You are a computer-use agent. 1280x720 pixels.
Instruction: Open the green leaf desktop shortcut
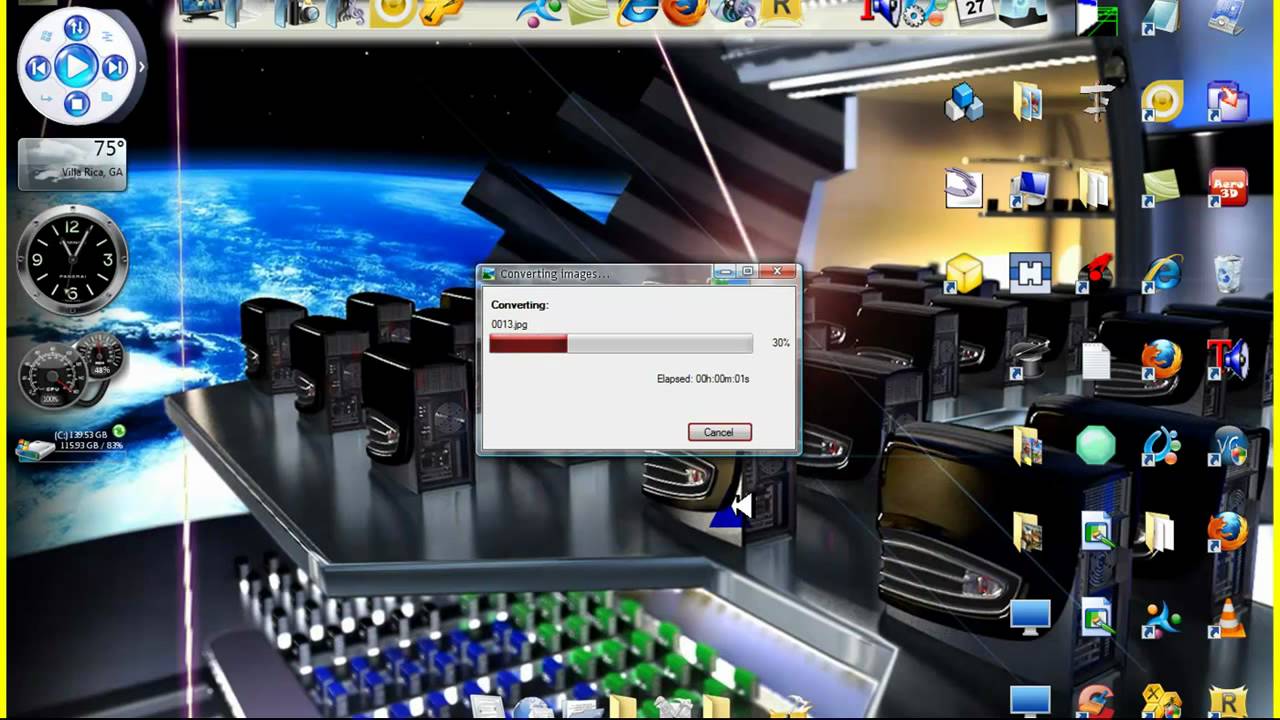1162,187
